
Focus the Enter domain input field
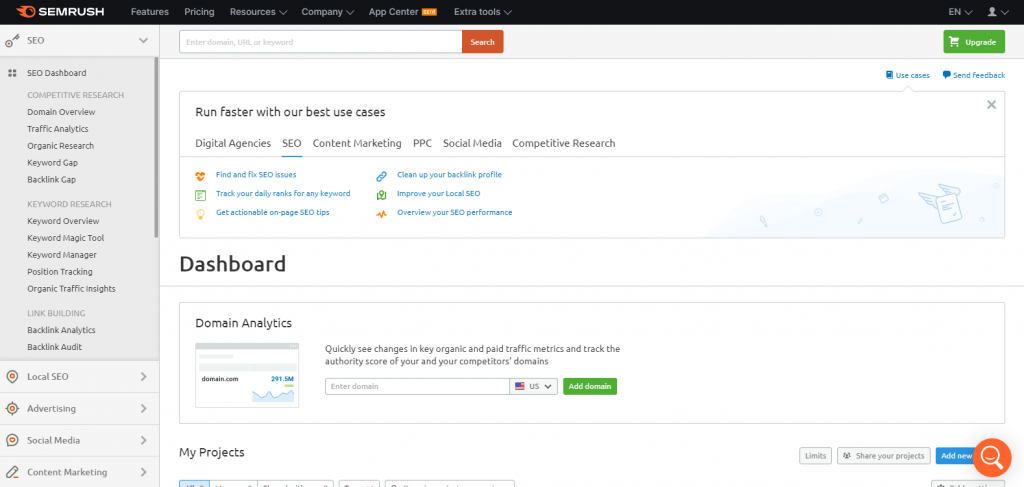coord(417,386)
